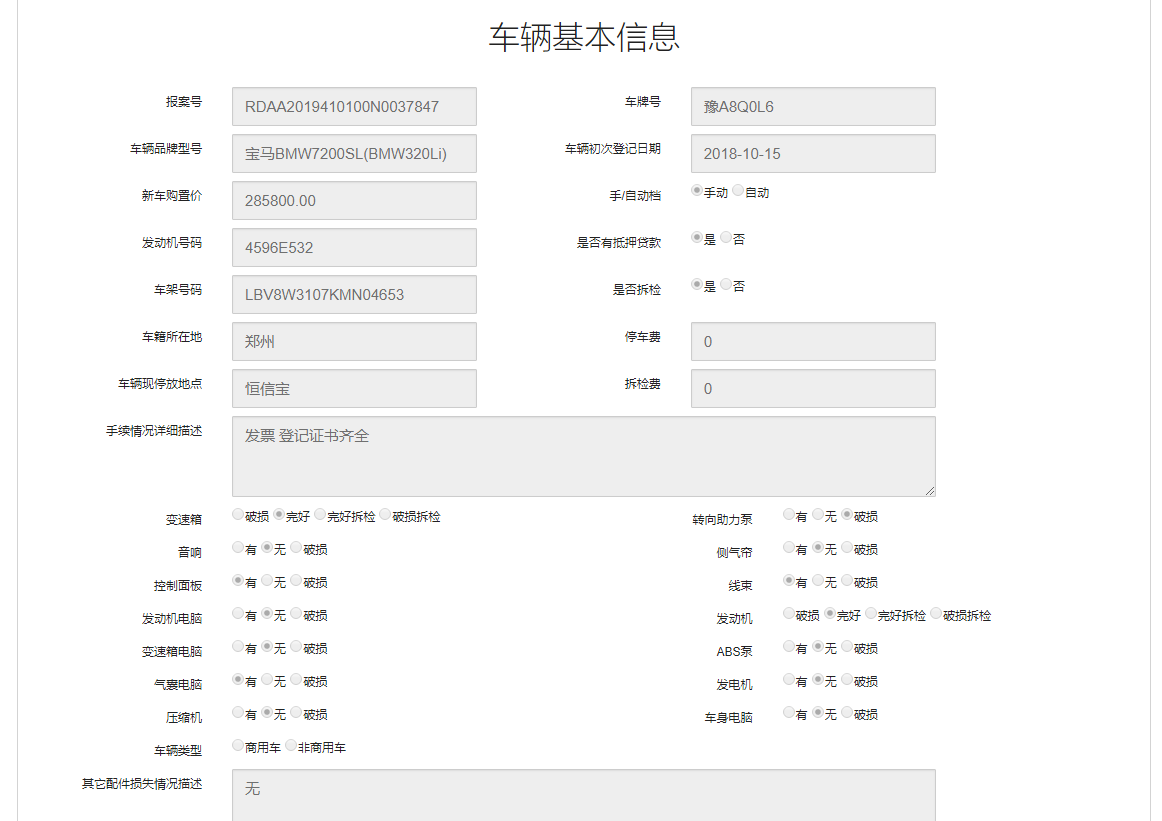
Task: Click the 车辆初次登记日期 date field
Action: coord(813,154)
